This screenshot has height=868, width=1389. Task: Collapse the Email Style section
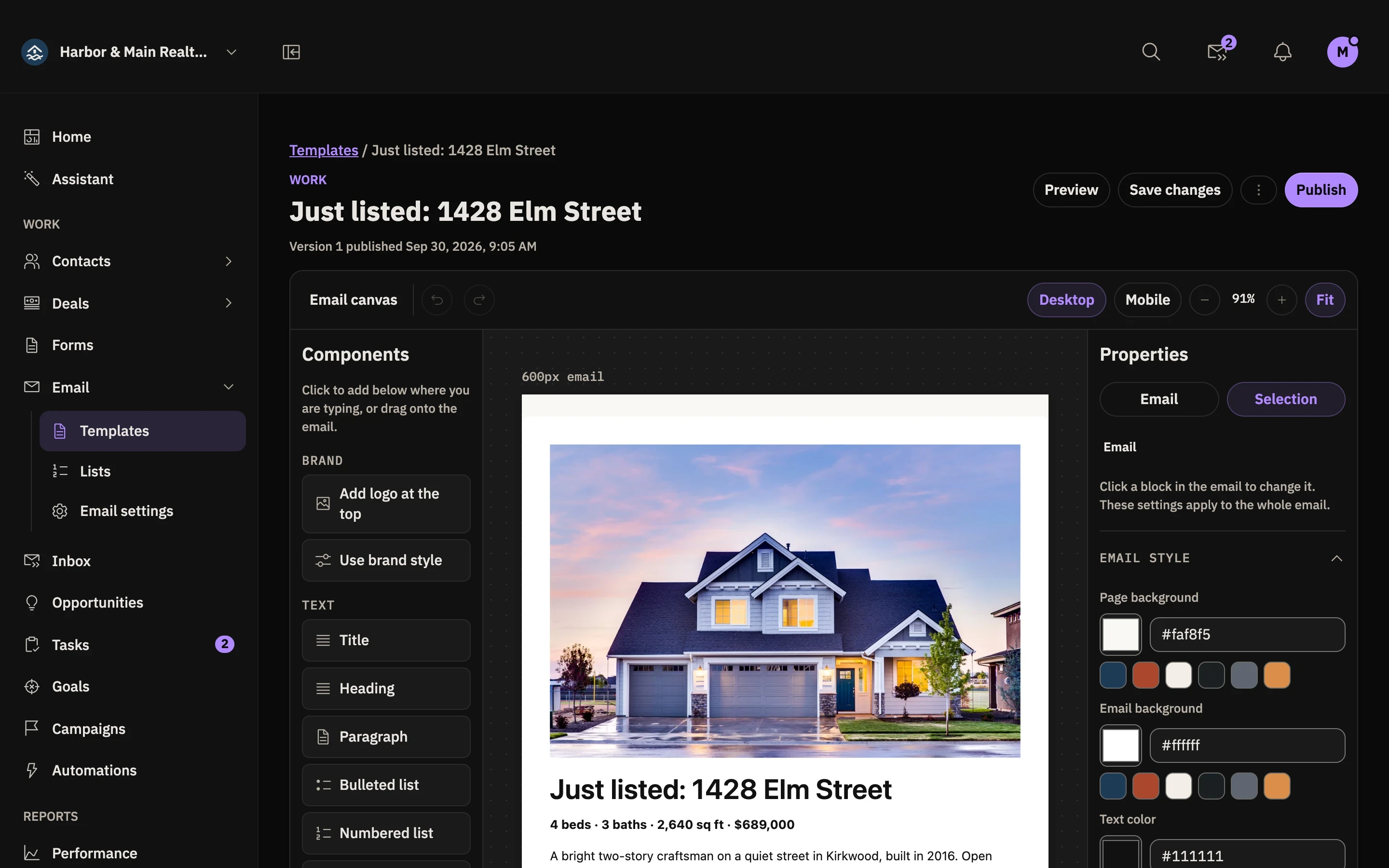[1337, 558]
